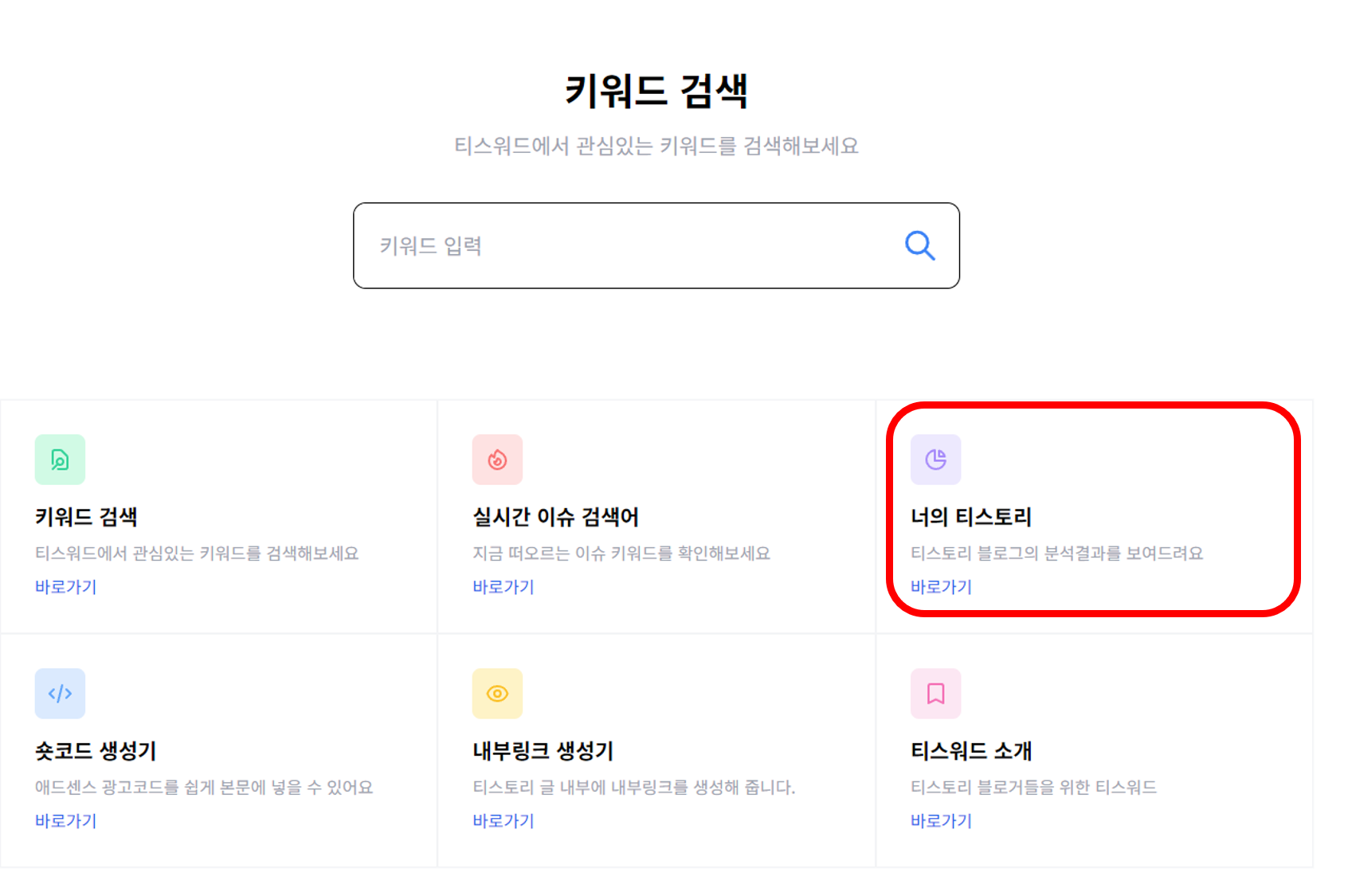Open 바로가기 under 키워드 검색
Viewport: 1348px width, 896px height.
coord(65,587)
